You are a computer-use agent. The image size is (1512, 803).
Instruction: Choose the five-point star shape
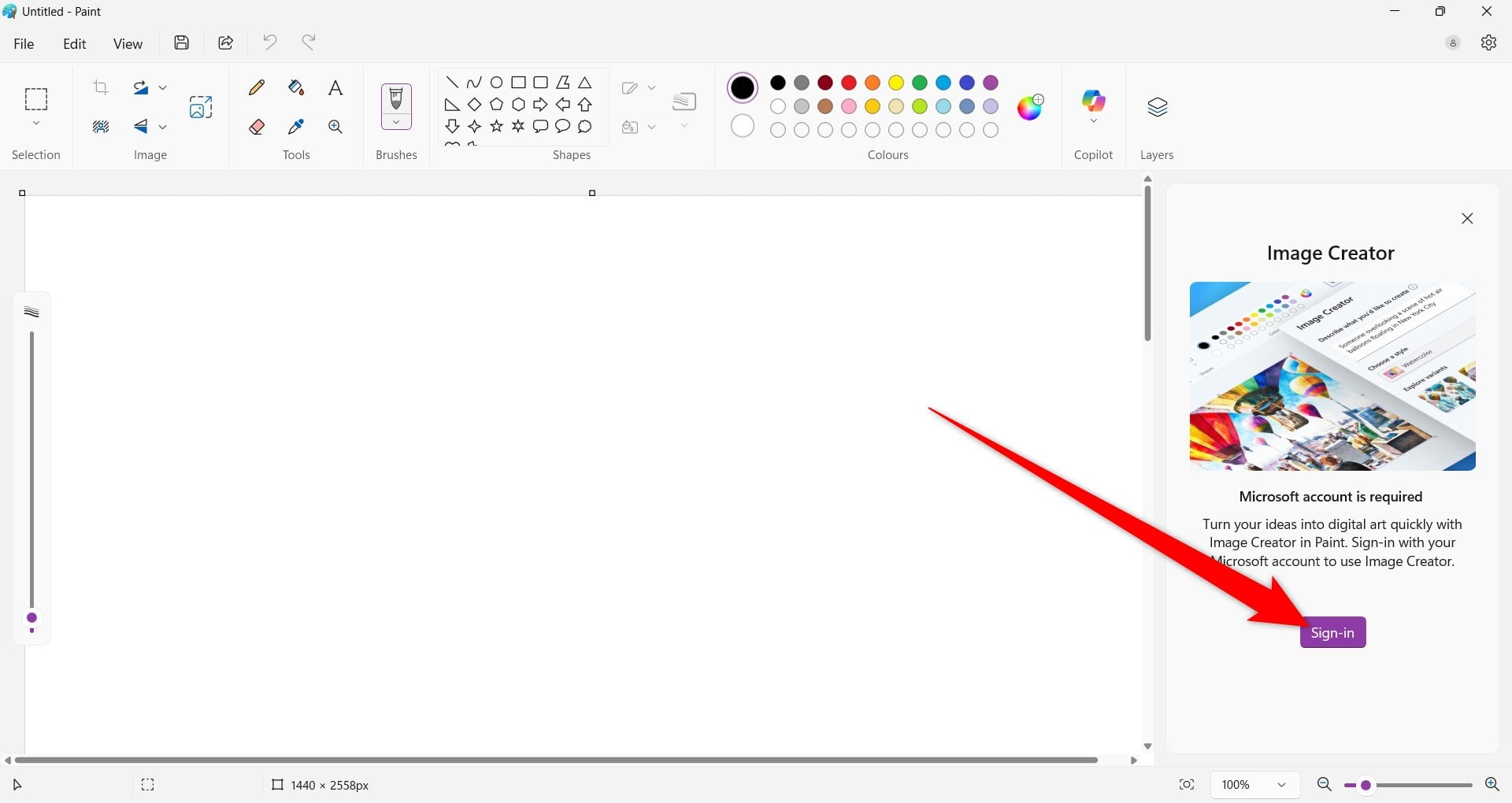coord(496,127)
